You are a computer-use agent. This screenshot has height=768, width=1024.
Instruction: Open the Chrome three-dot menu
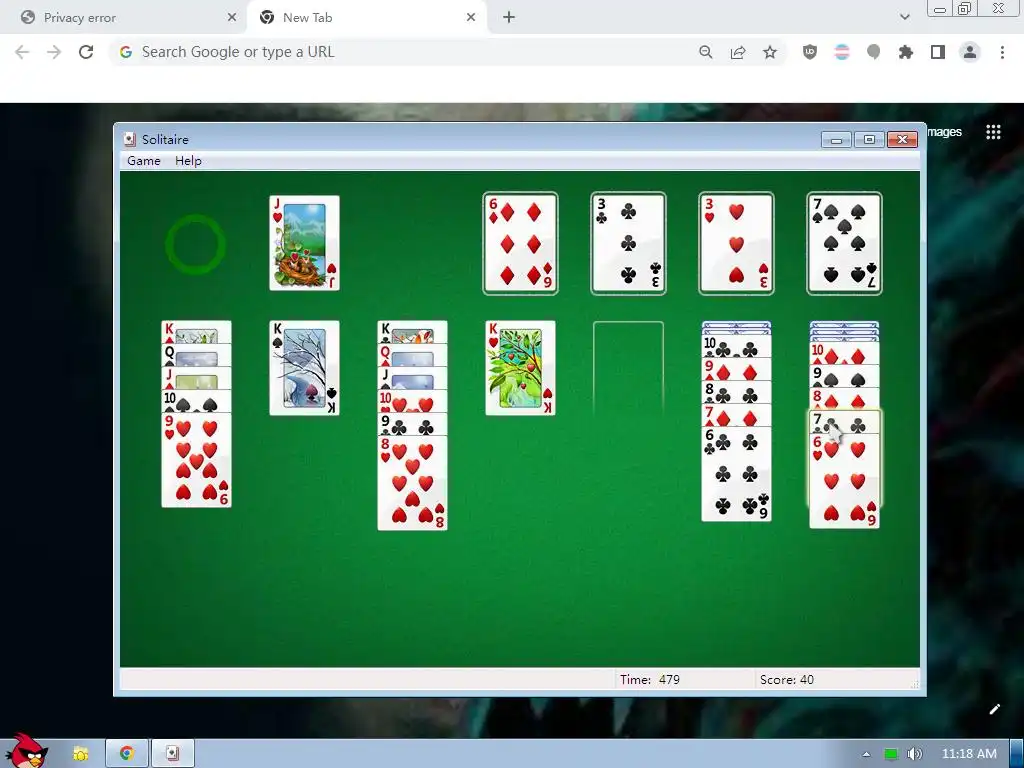coord(1002,52)
